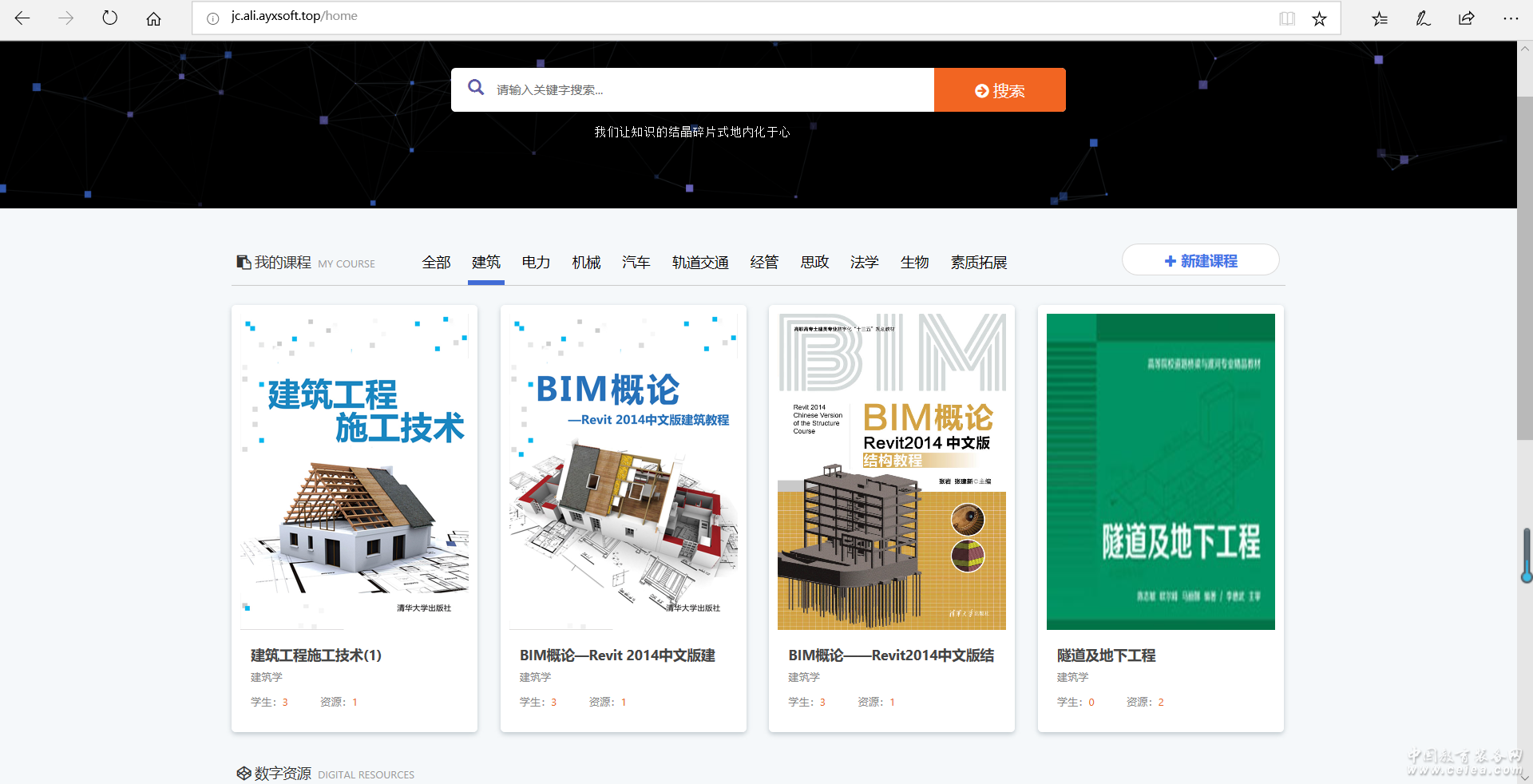Select the 素质拓展 category tab

tap(978, 263)
